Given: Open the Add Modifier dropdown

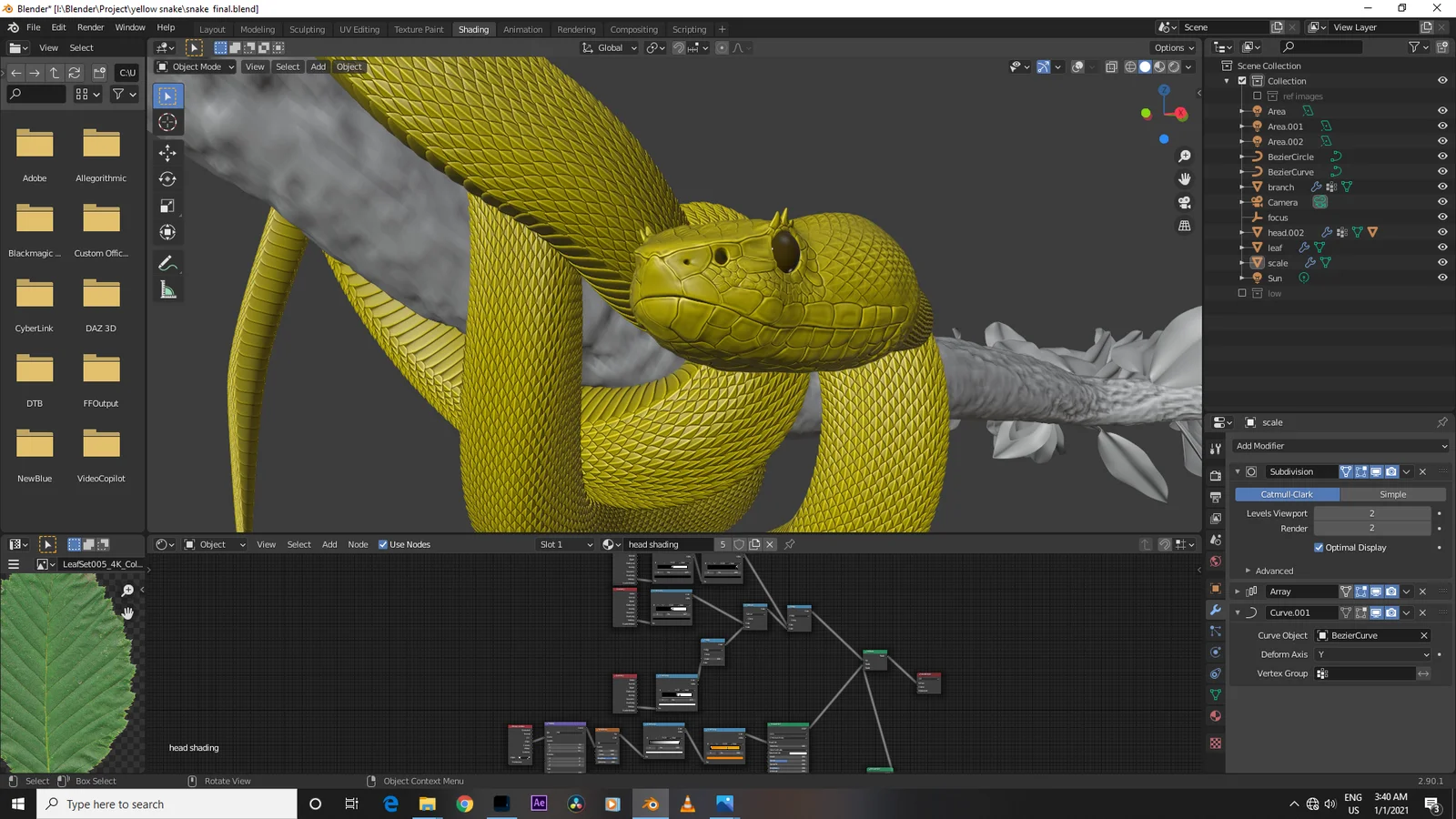Looking at the screenshot, I should pos(1338,446).
